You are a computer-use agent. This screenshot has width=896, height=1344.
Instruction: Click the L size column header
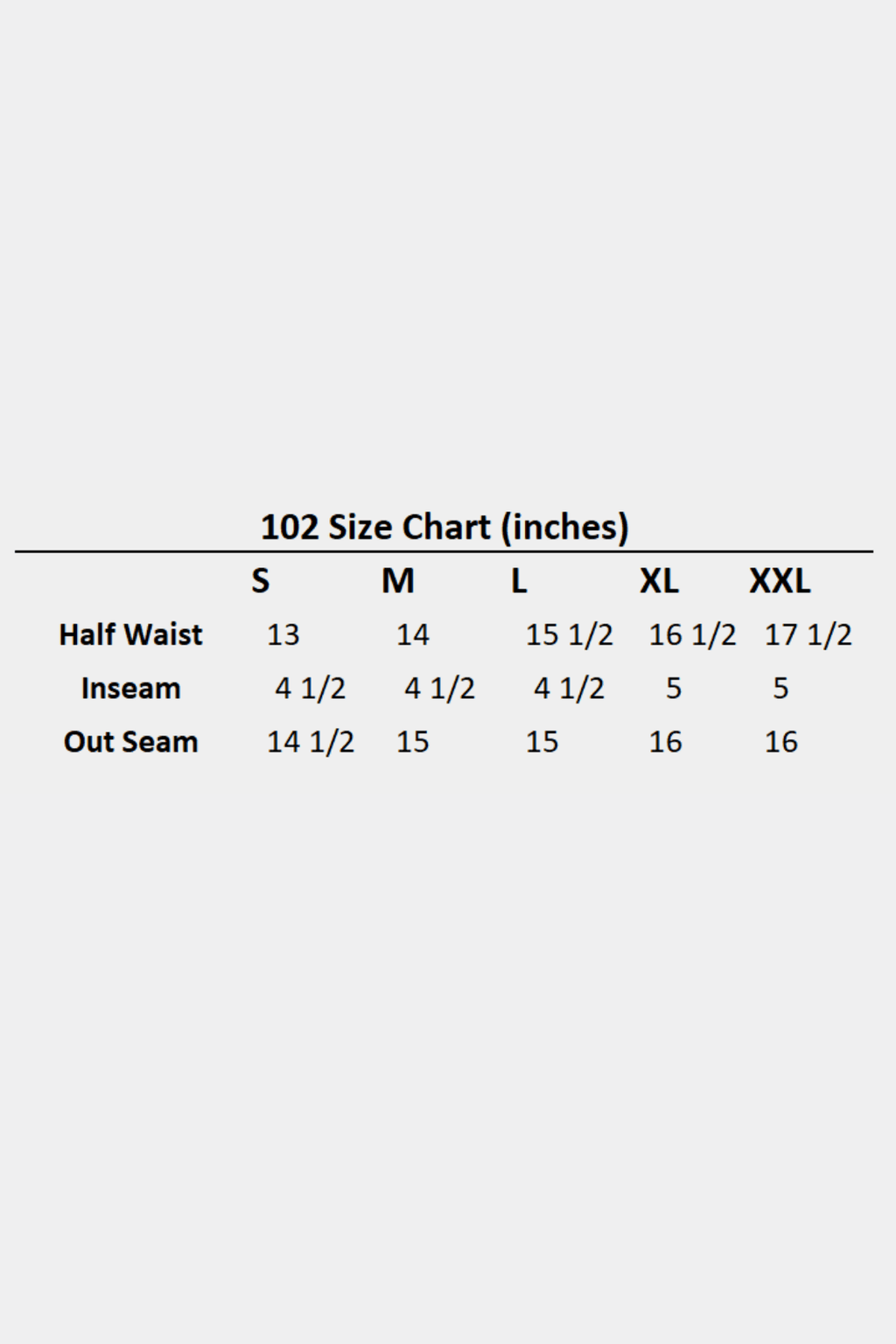[519, 581]
